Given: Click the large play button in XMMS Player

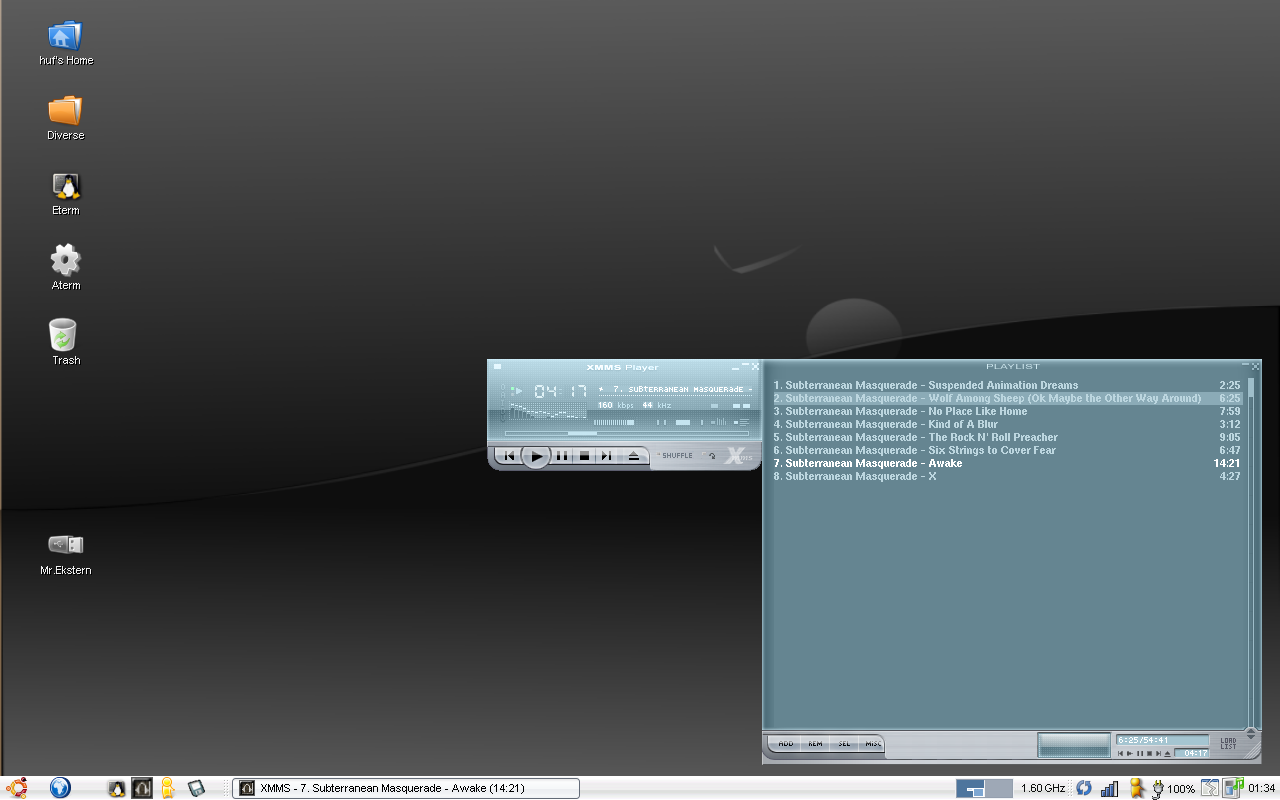Looking at the screenshot, I should (536, 456).
